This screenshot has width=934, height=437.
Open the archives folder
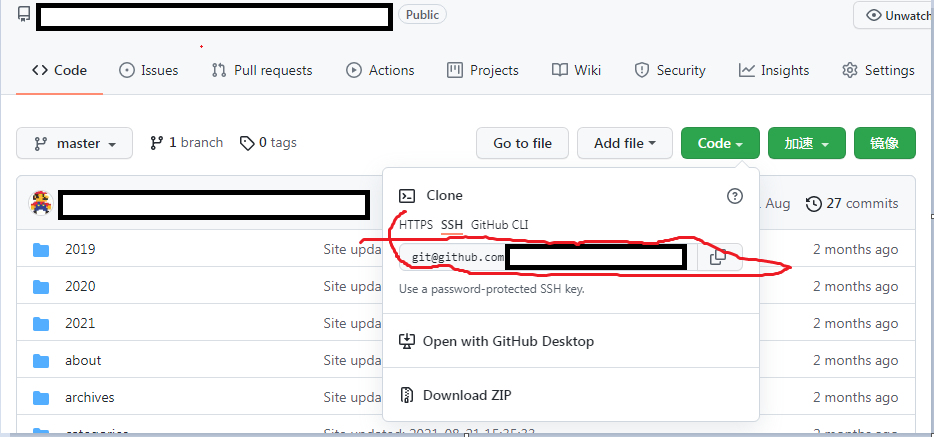click(89, 397)
